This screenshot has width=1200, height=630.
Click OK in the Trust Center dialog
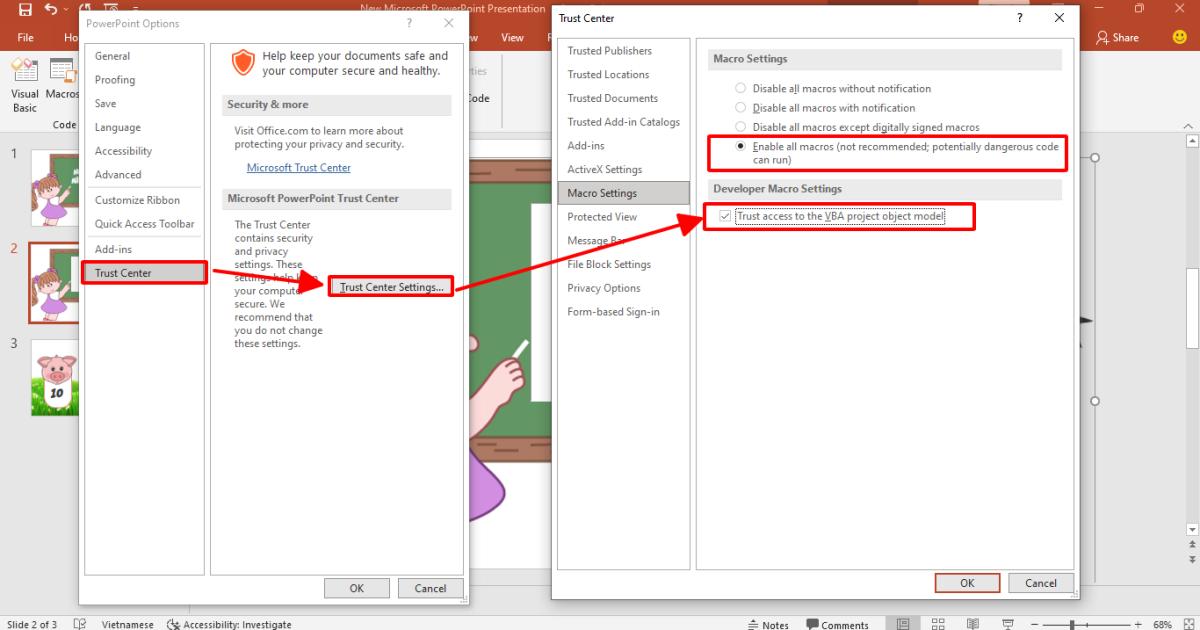point(967,583)
